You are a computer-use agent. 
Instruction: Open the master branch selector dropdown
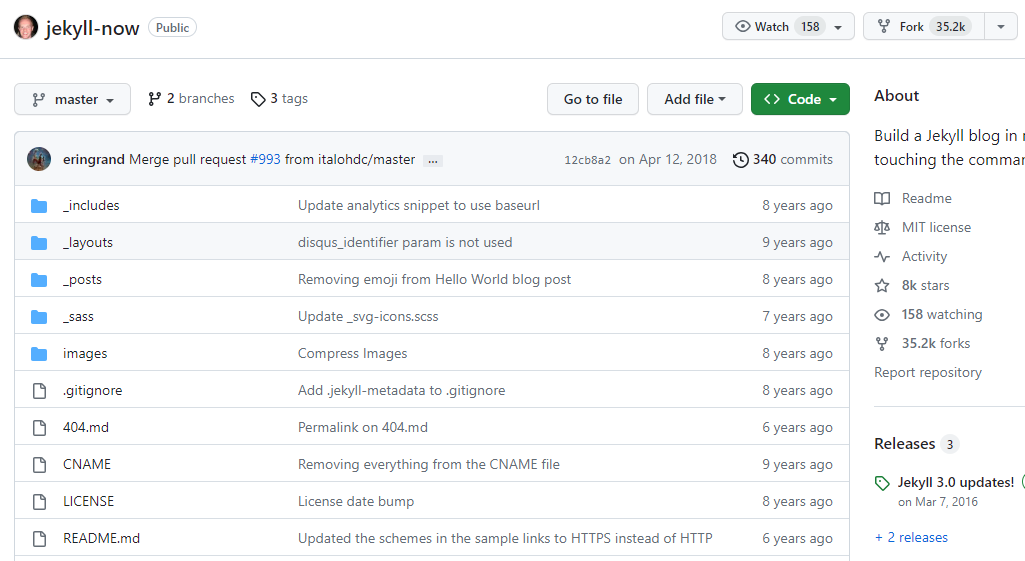click(73, 99)
